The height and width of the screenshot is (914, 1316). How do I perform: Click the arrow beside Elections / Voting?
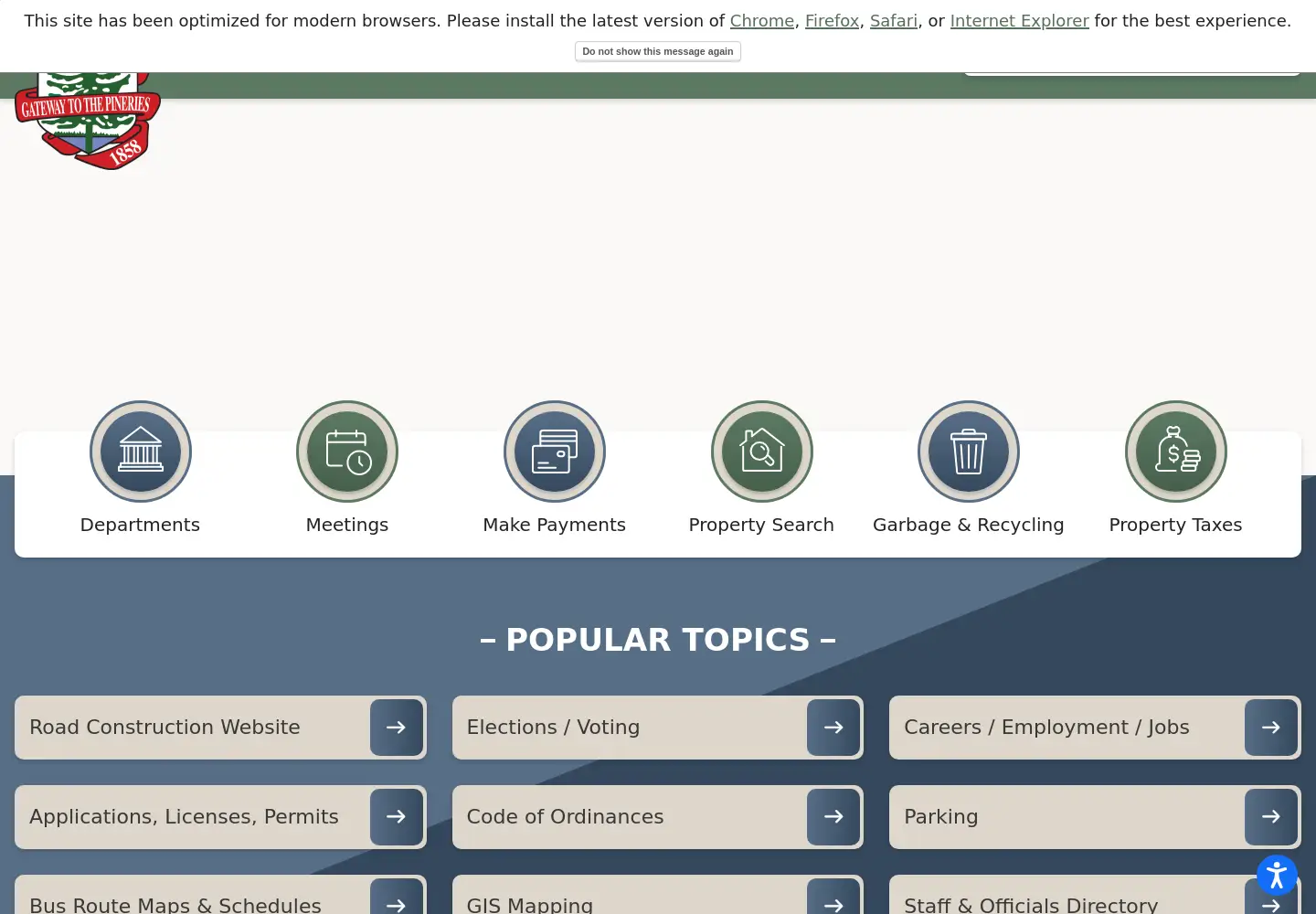coord(833,728)
